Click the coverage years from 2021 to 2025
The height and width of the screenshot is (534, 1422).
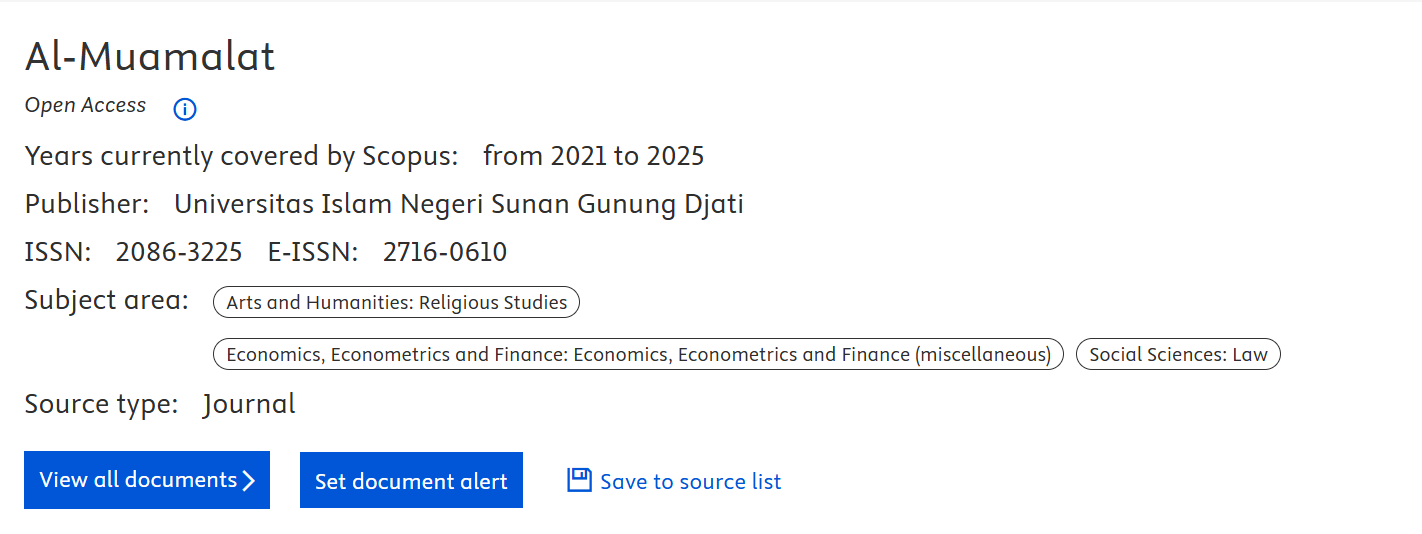coord(594,156)
